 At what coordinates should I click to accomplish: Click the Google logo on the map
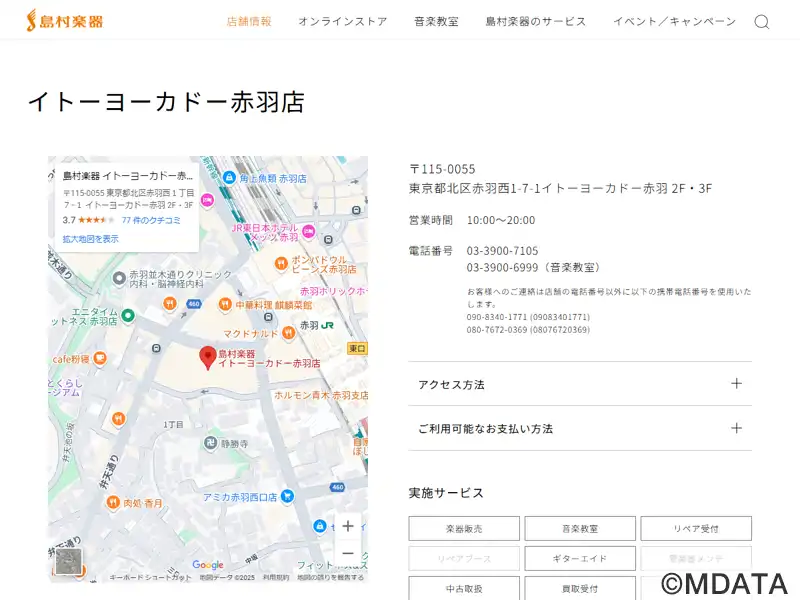point(208,564)
